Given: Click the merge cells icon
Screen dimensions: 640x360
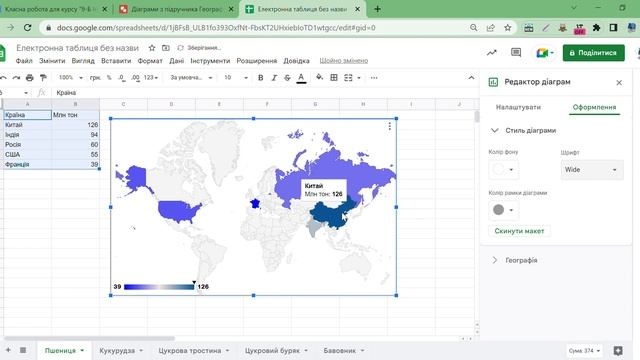Looking at the screenshot, I should 348,78.
